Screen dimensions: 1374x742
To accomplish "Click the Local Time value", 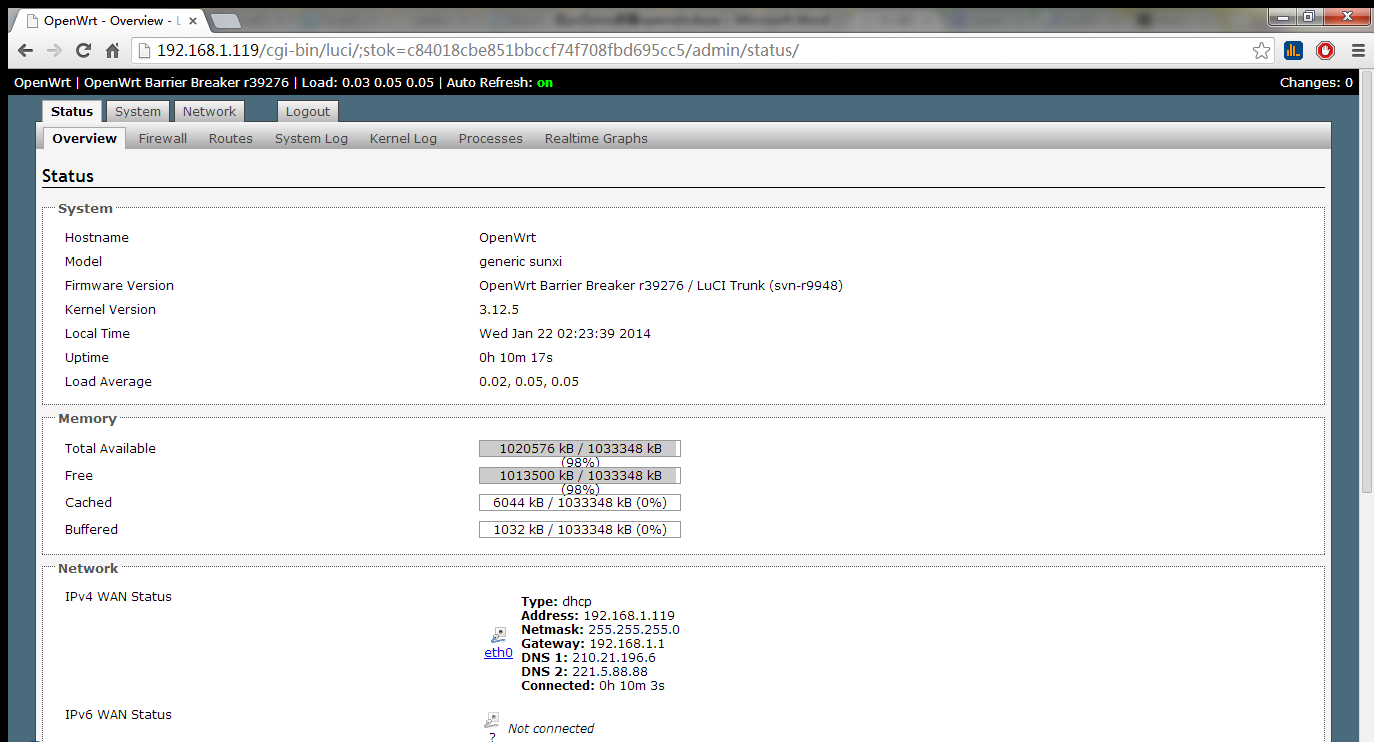I will (x=565, y=334).
